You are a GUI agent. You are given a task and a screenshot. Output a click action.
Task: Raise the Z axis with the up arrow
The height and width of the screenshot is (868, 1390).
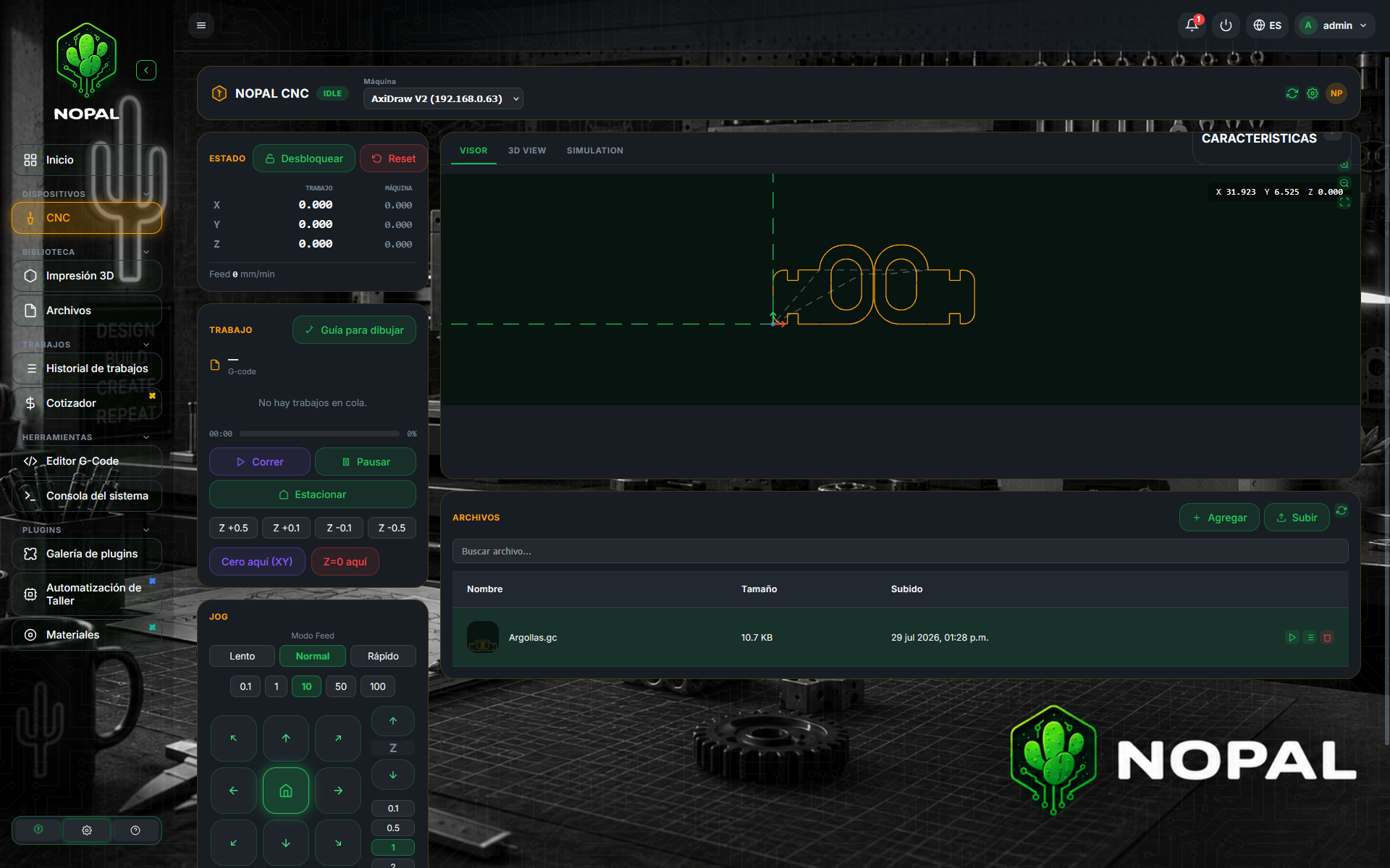(x=393, y=721)
